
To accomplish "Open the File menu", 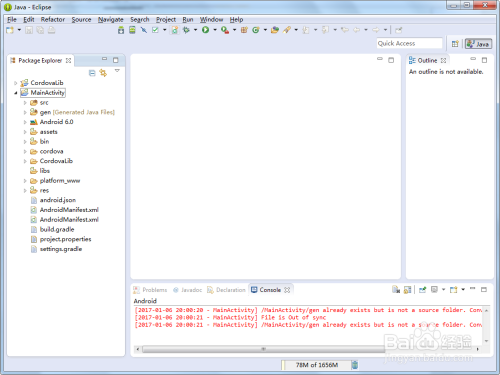I will [x=12, y=19].
